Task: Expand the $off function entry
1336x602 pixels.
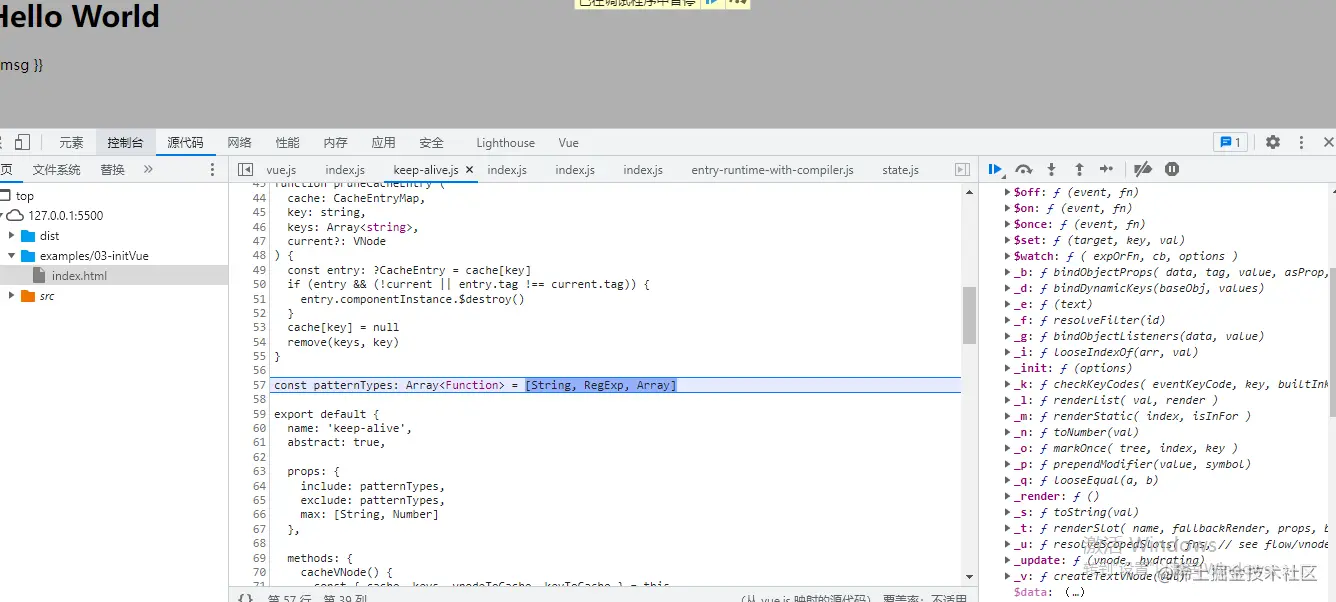Action: point(1007,192)
